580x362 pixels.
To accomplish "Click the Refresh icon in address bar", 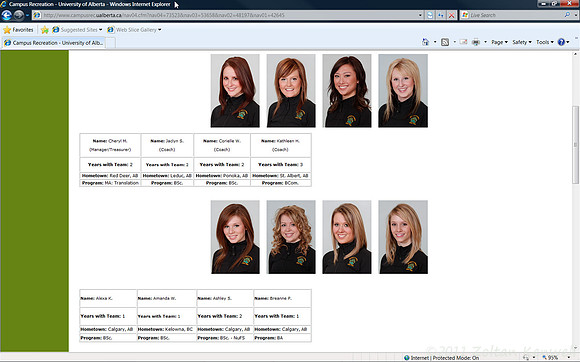I will click(441, 15).
